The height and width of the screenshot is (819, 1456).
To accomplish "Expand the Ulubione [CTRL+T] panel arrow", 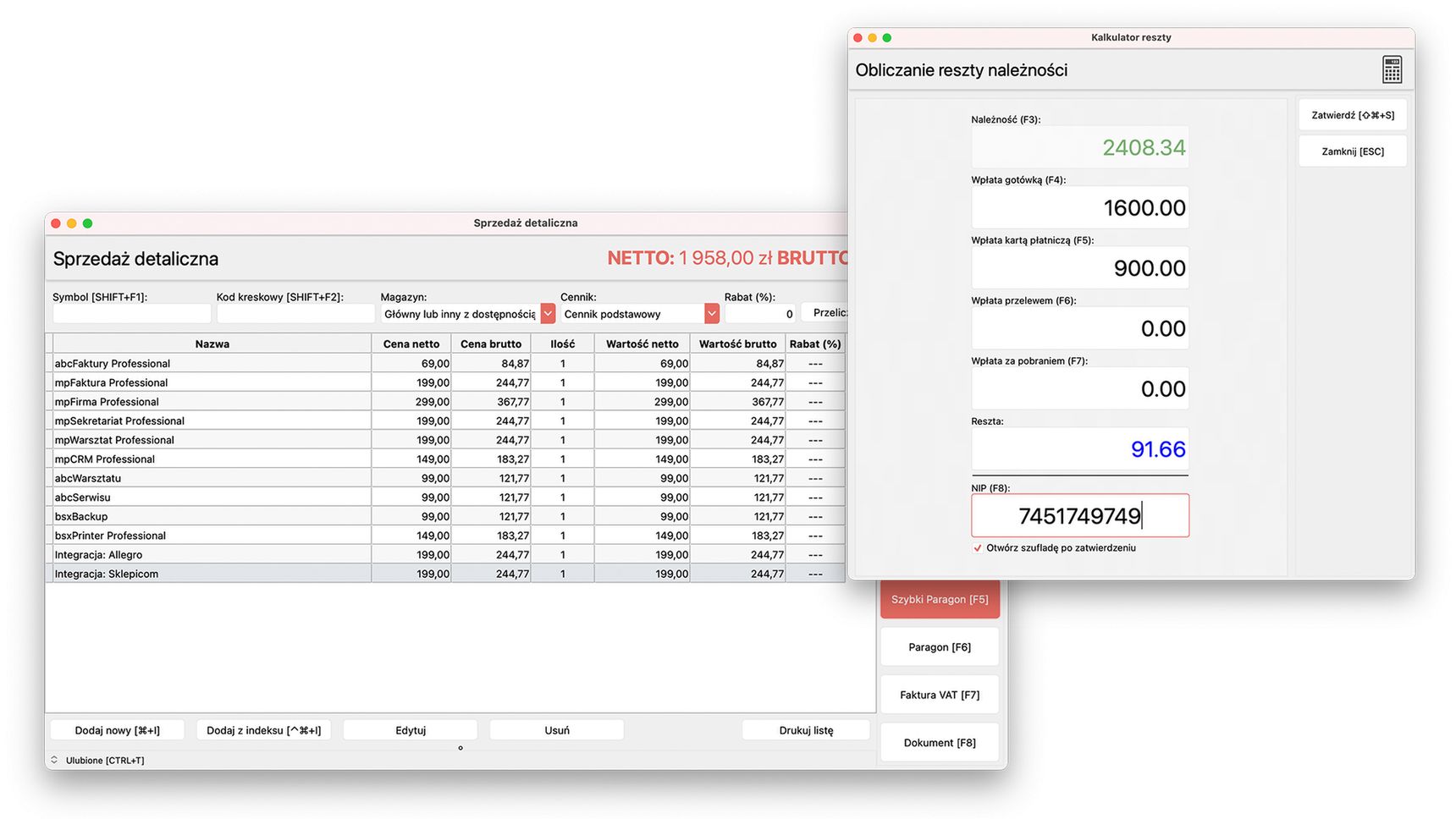I will [x=54, y=760].
